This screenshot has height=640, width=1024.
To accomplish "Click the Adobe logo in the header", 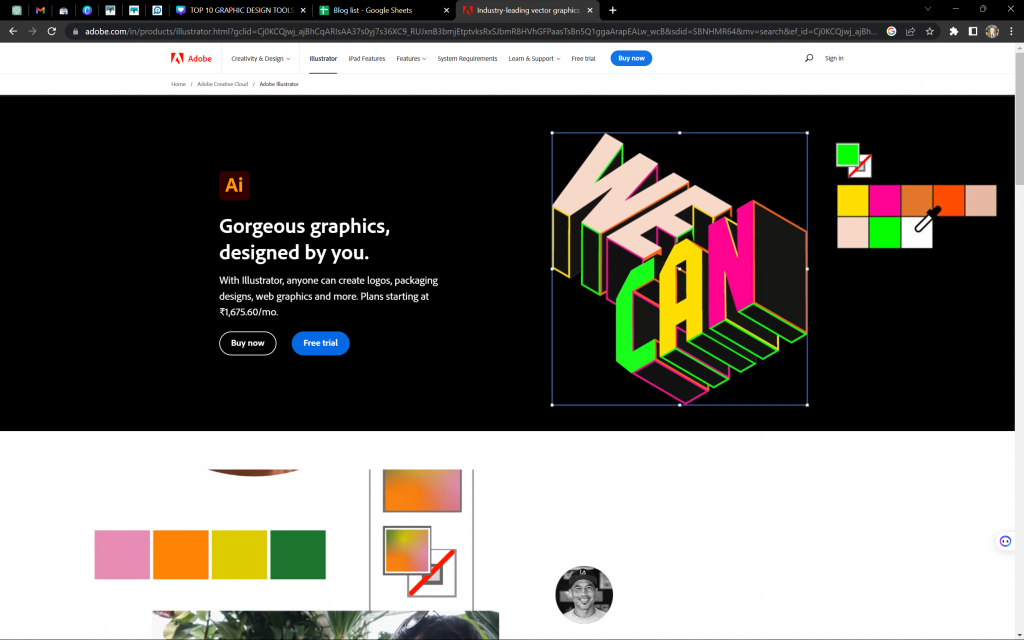I will [191, 58].
